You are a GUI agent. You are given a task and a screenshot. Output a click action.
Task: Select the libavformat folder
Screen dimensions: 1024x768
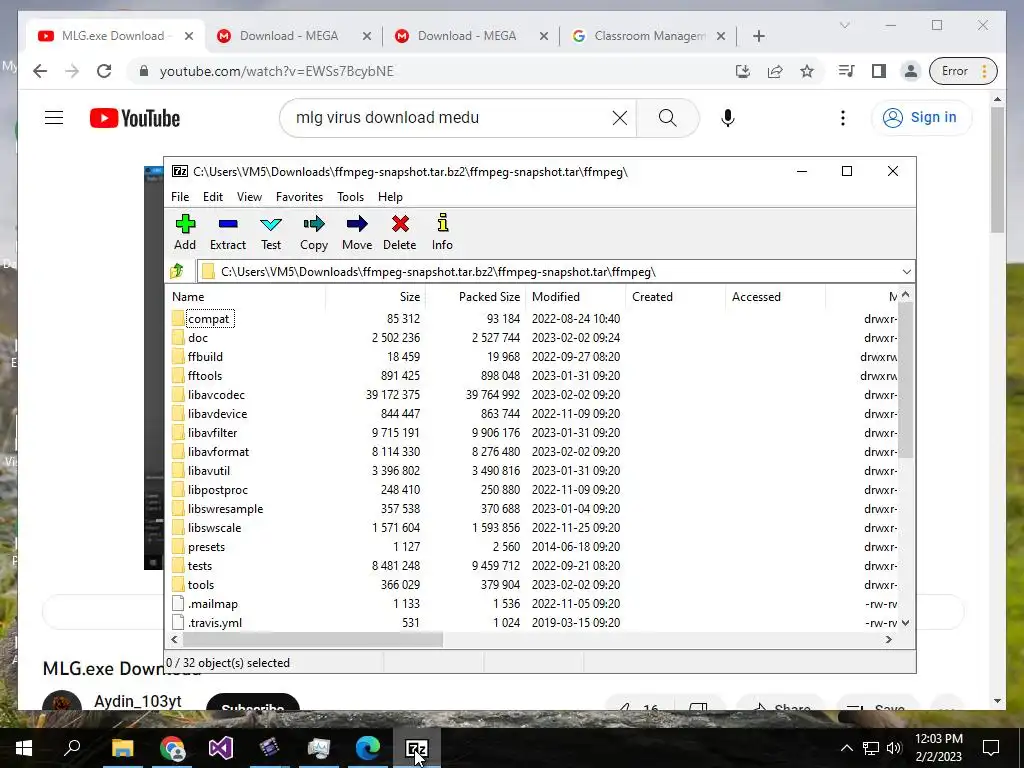pyautogui.click(x=218, y=451)
